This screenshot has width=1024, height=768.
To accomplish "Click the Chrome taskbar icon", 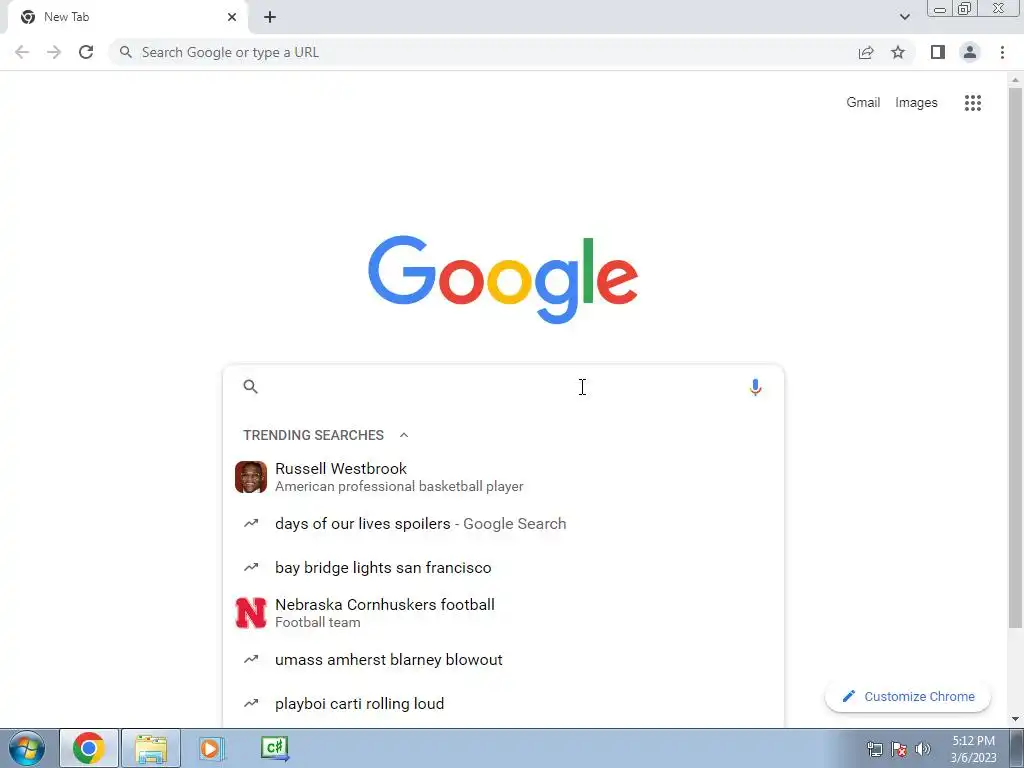I will [x=89, y=748].
